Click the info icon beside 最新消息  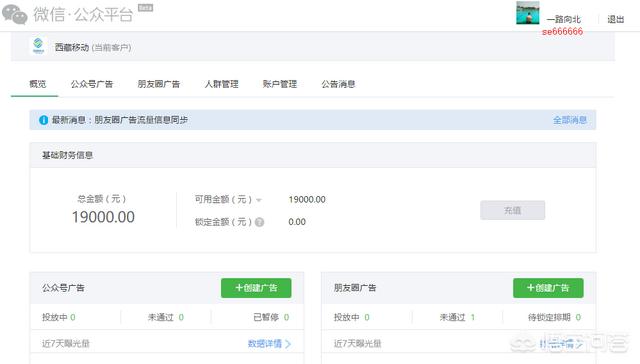[43, 120]
